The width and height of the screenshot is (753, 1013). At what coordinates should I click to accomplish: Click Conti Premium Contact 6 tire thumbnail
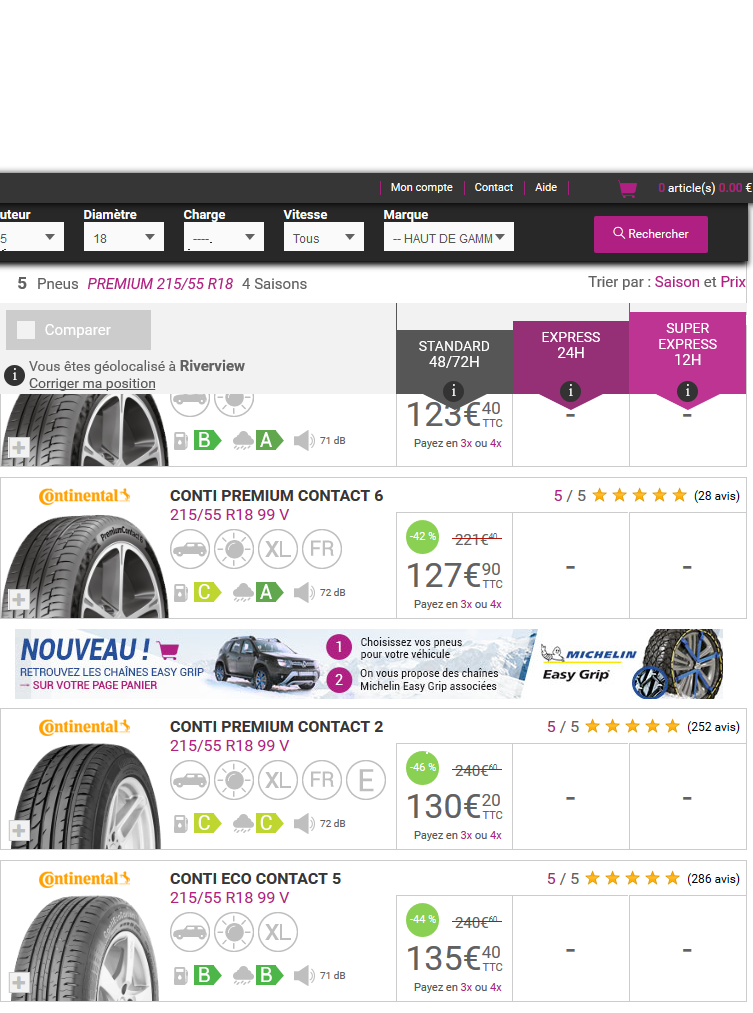[84, 567]
